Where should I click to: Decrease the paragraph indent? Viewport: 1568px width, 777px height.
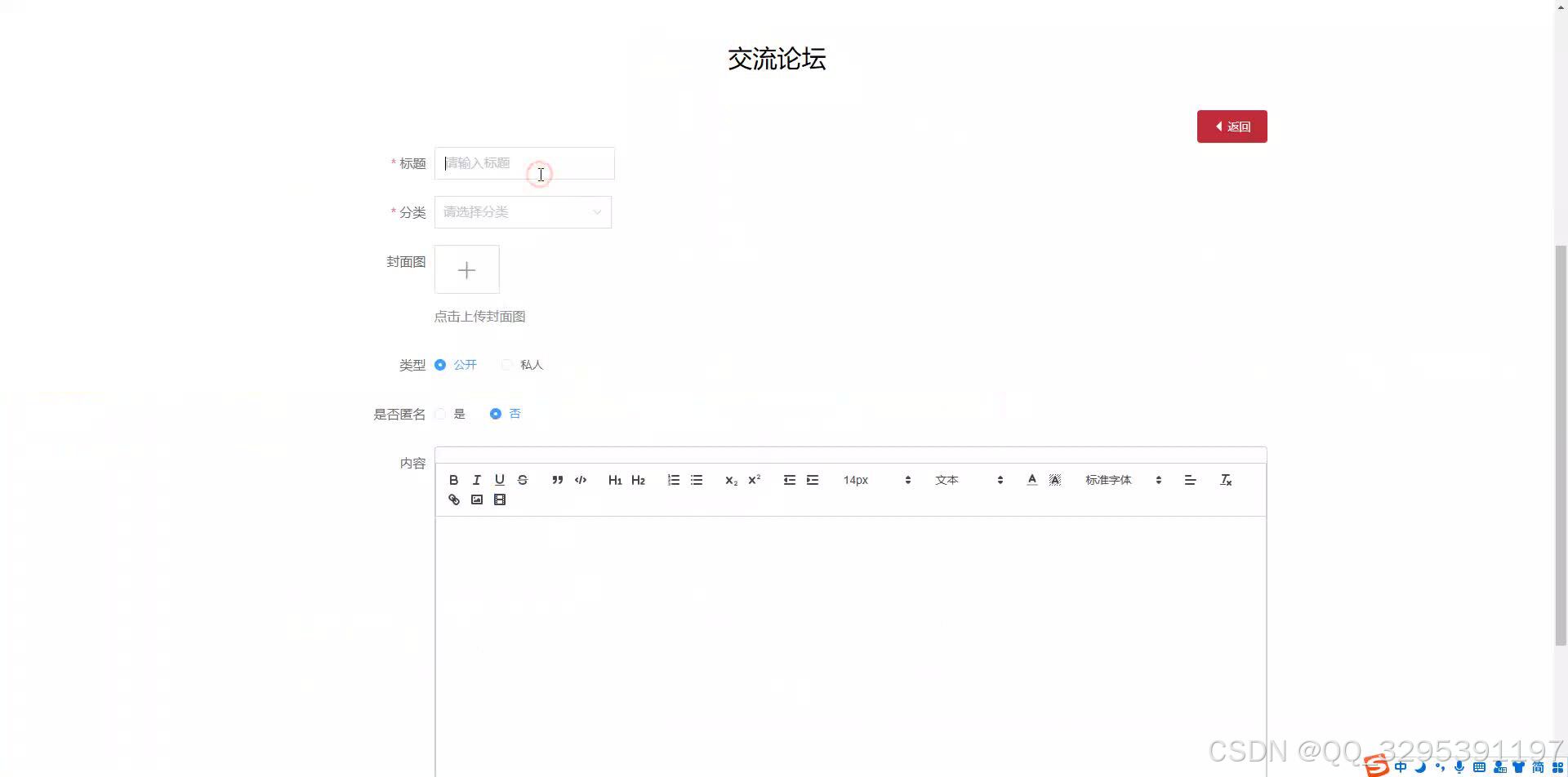(x=789, y=480)
